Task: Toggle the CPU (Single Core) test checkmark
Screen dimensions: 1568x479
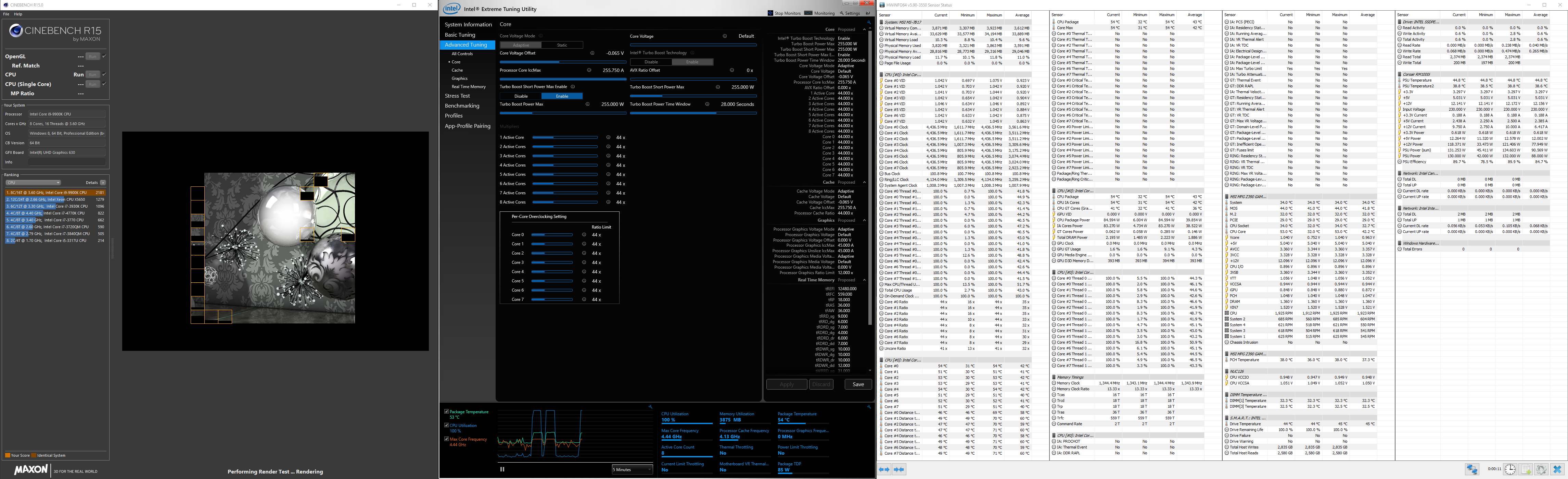Action: (104, 84)
